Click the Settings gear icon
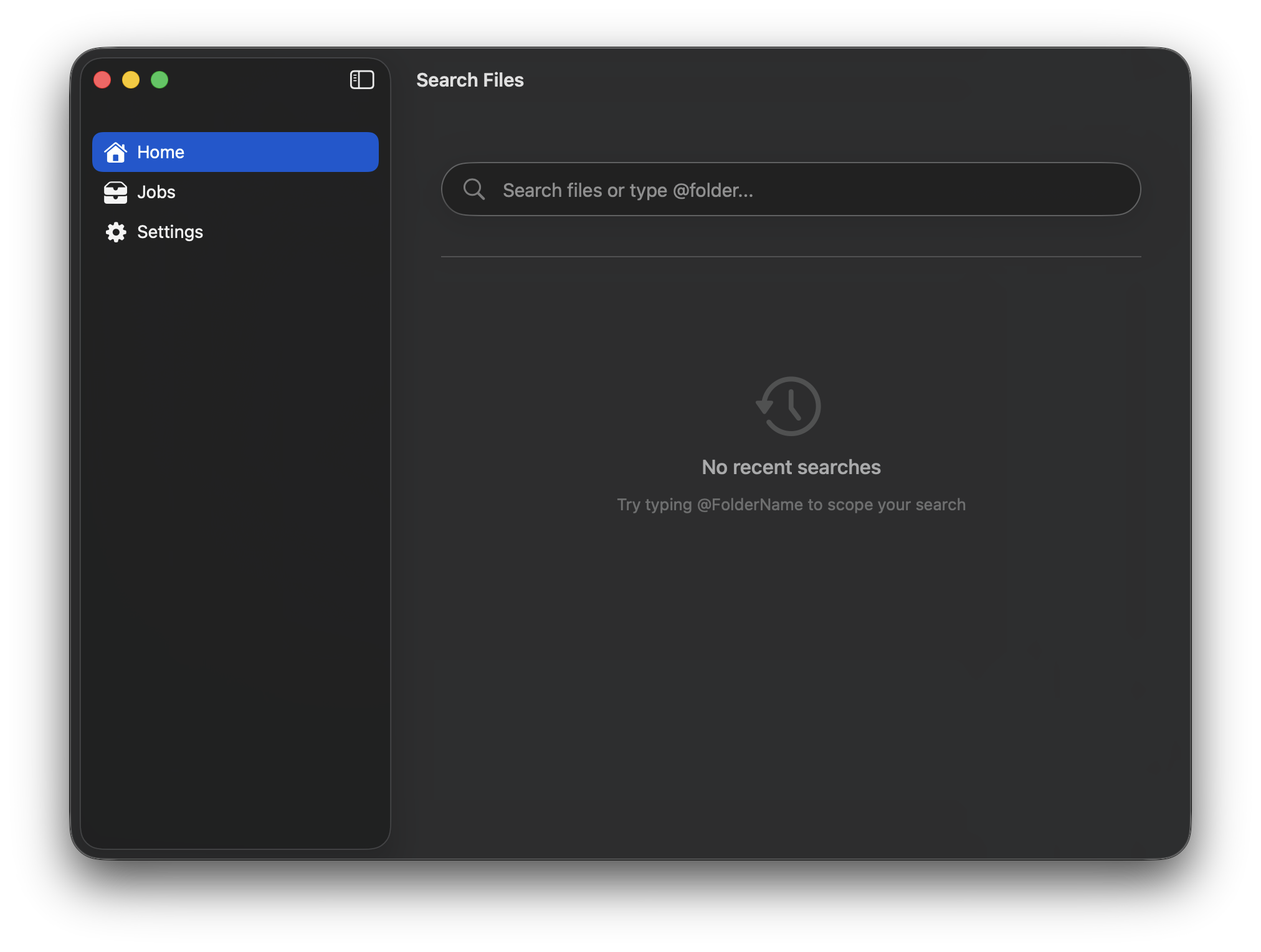This screenshot has height=952, width=1261. pos(116,232)
